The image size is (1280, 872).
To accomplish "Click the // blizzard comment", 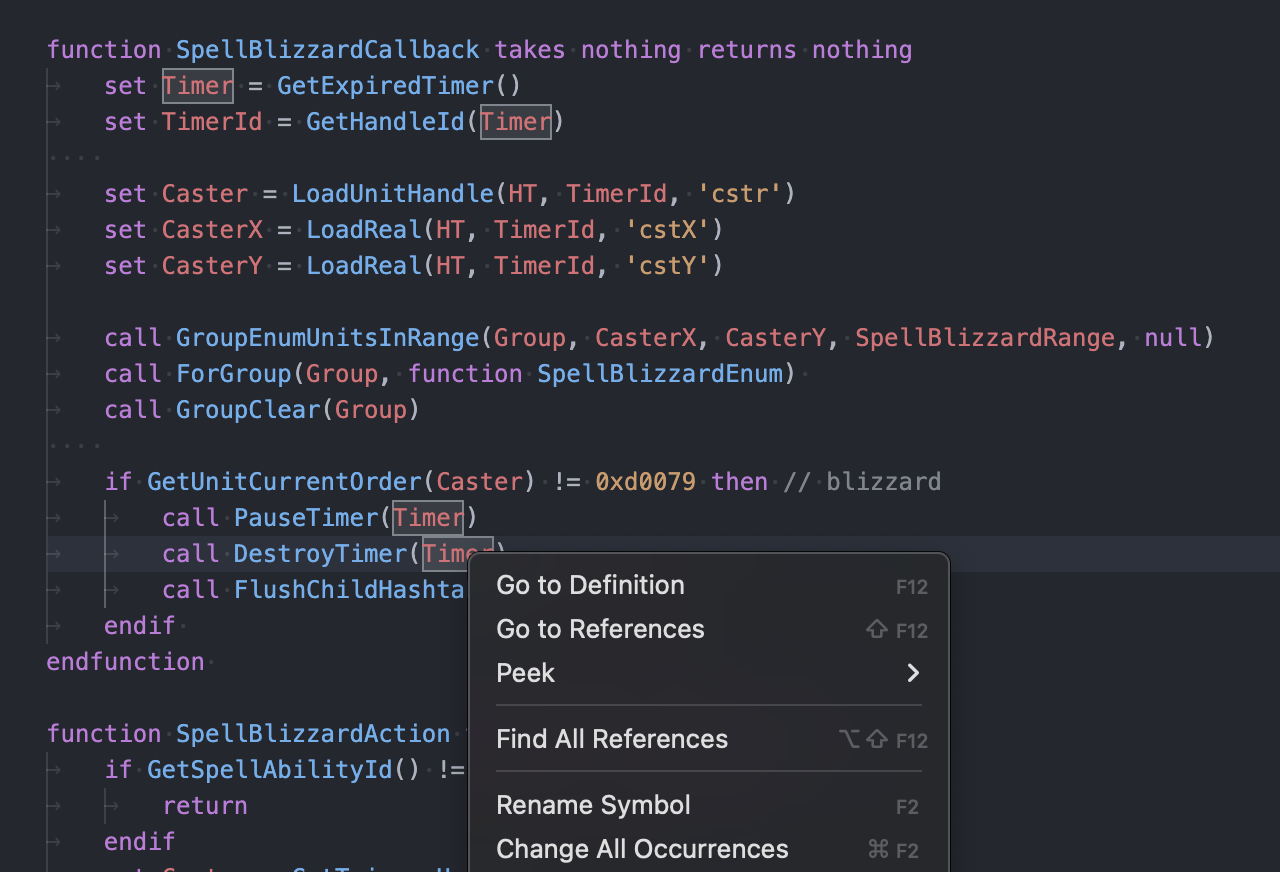I will point(862,482).
